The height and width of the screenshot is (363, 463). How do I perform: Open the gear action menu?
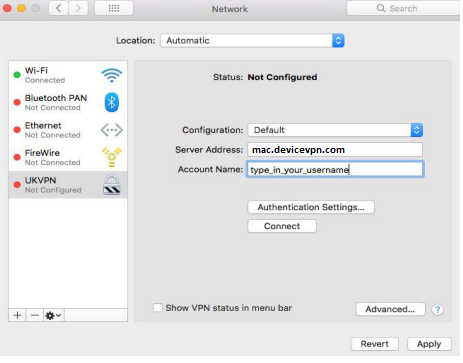point(53,315)
